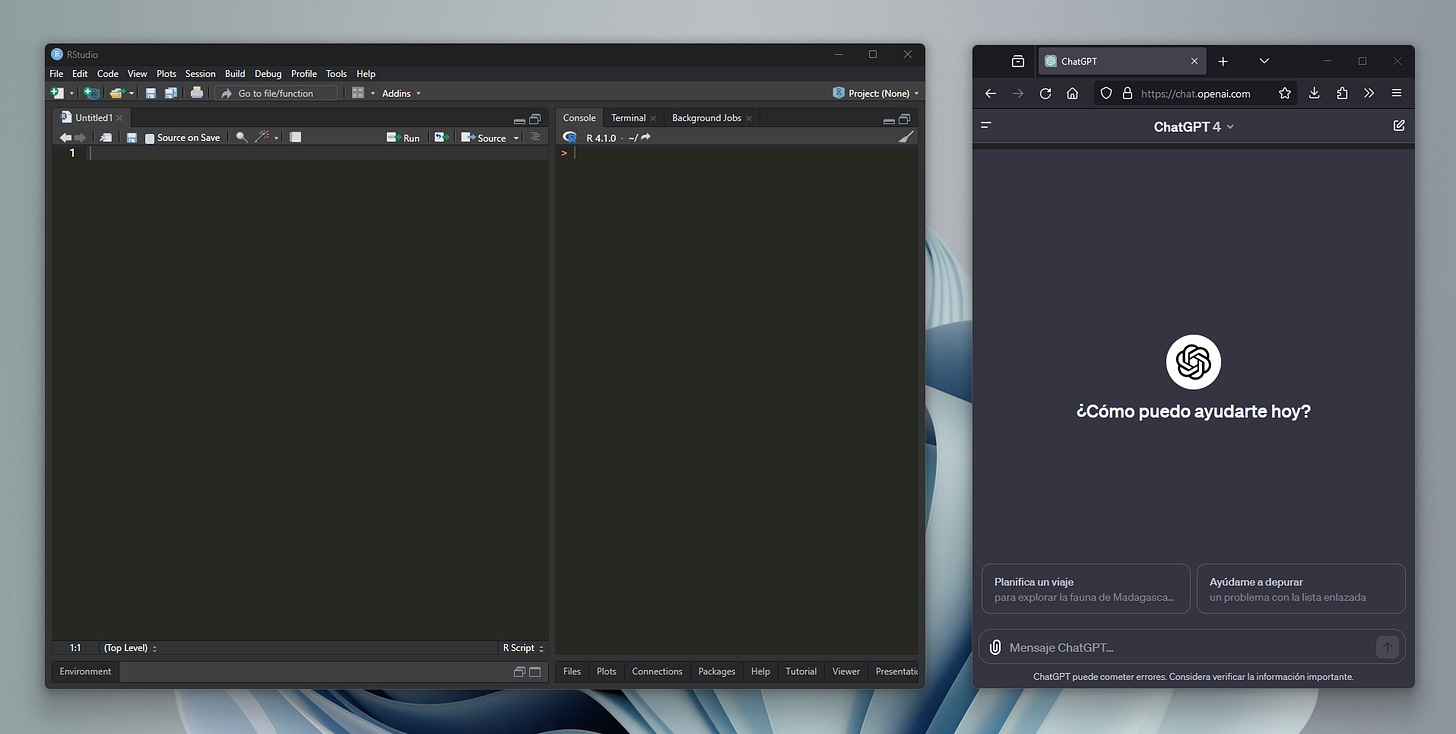Open the browser hamburger application menu
This screenshot has height=734, width=1456.
point(1397,93)
